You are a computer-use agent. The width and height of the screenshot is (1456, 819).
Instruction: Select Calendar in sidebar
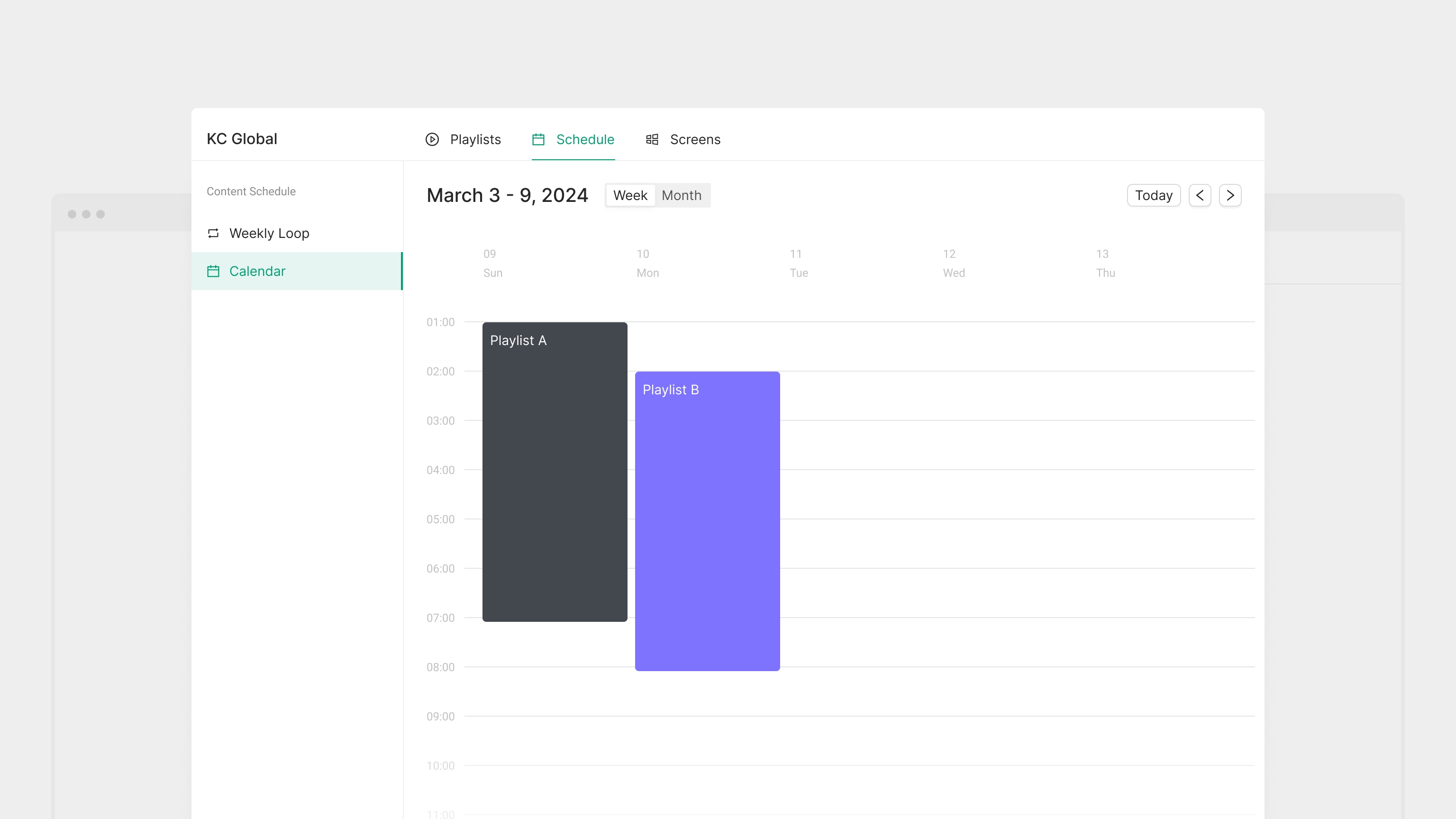(257, 271)
